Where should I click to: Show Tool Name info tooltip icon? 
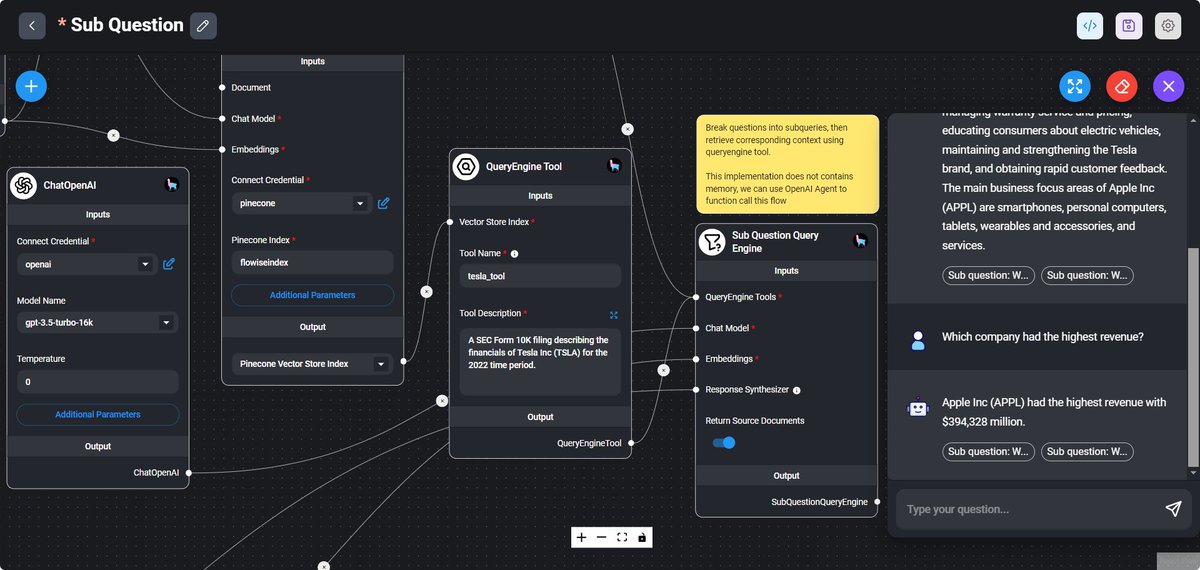(514, 254)
